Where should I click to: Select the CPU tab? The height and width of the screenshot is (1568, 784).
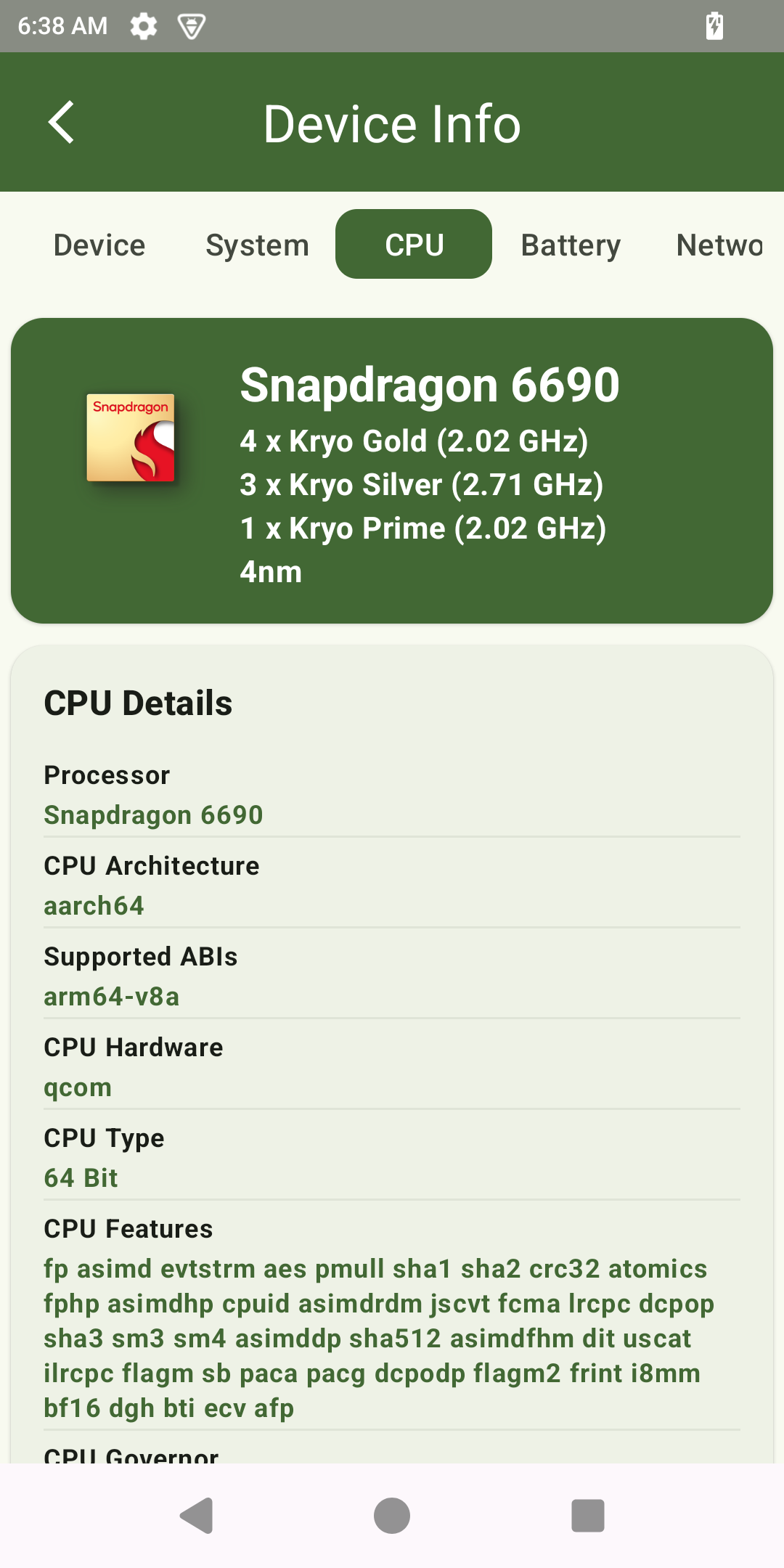point(414,245)
